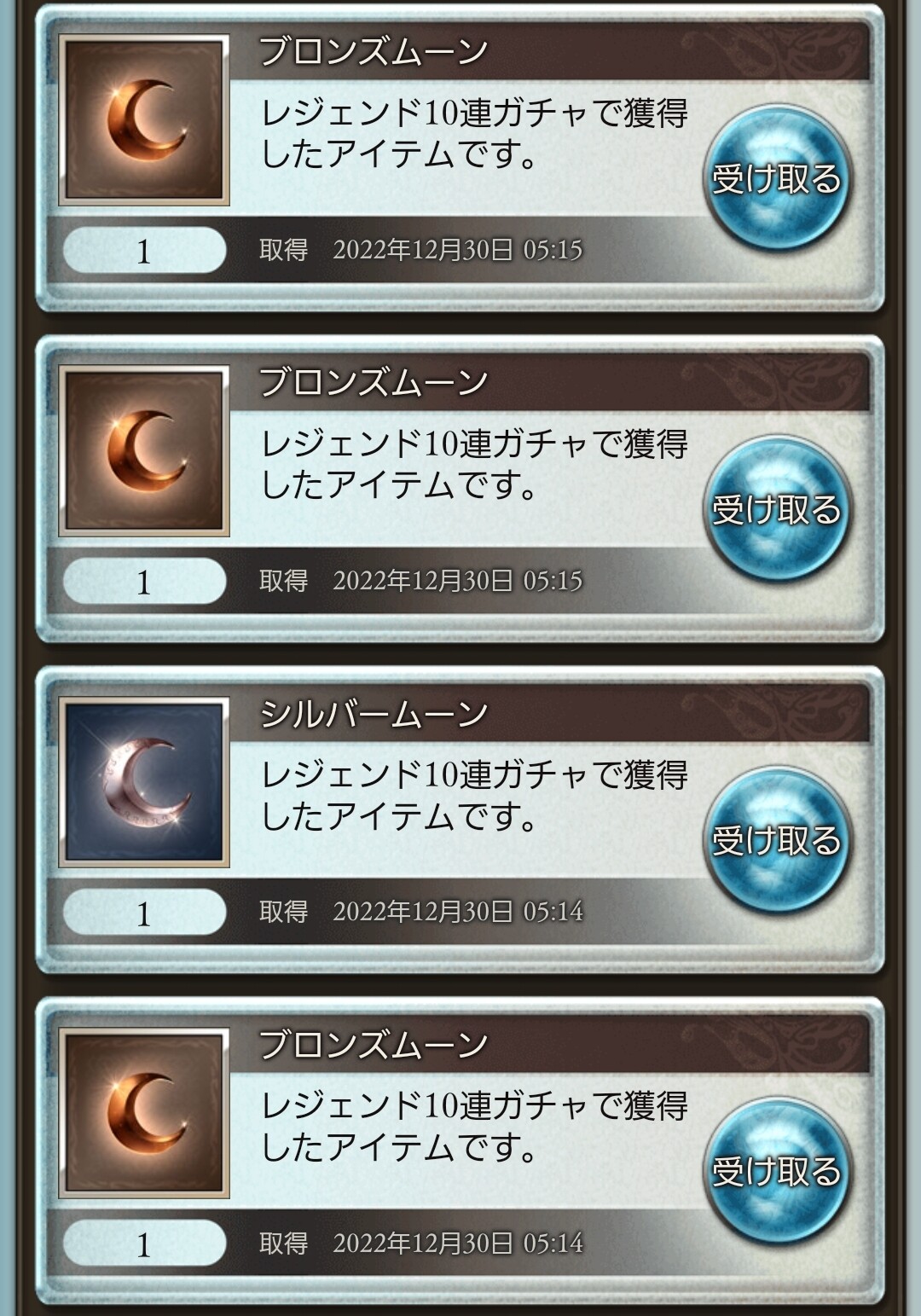The height and width of the screenshot is (1316, 921).
Task: Select the quantity pill of topmost ブロンズムーン
Action: 144,251
